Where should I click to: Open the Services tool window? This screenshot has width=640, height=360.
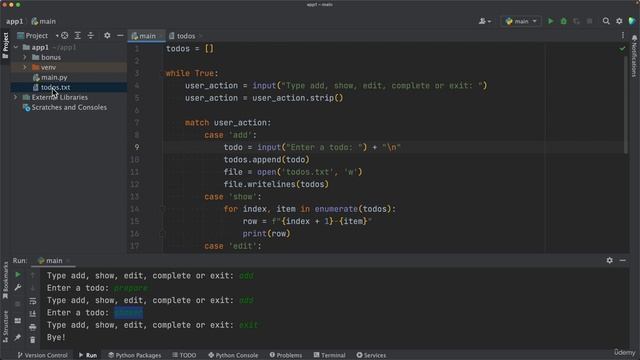371,355
